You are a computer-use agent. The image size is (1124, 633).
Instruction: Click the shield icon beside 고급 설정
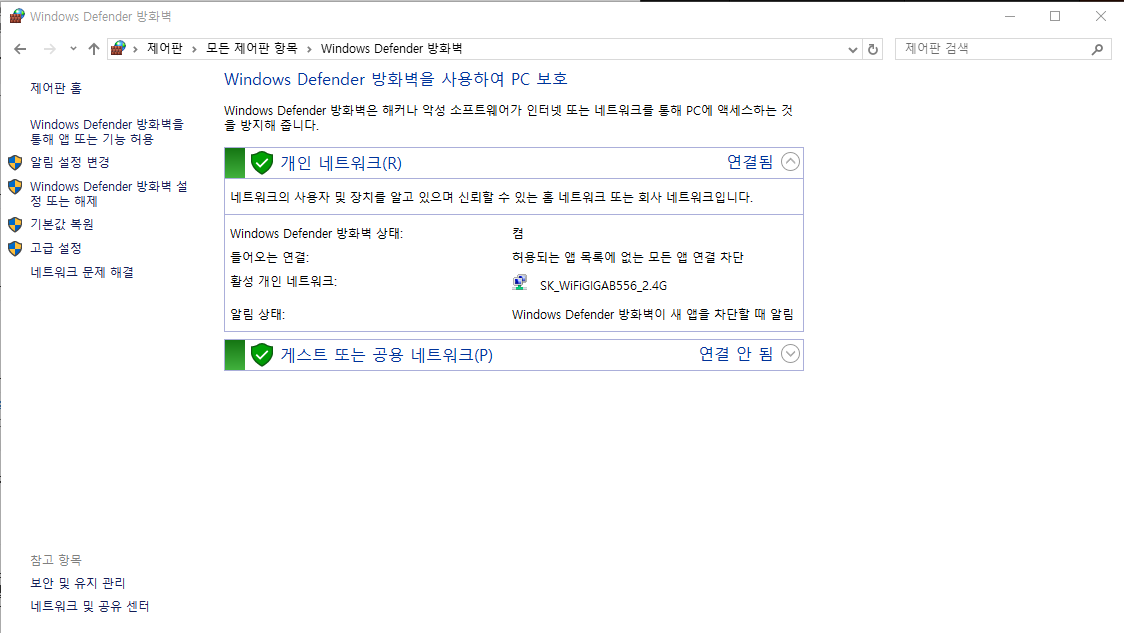[x=14, y=248]
